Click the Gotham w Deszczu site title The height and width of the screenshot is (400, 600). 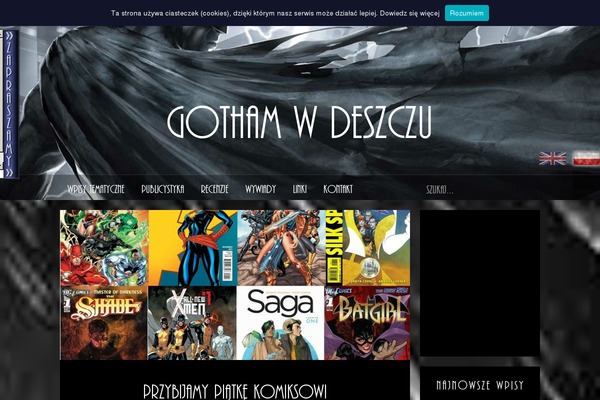pyautogui.click(x=299, y=122)
